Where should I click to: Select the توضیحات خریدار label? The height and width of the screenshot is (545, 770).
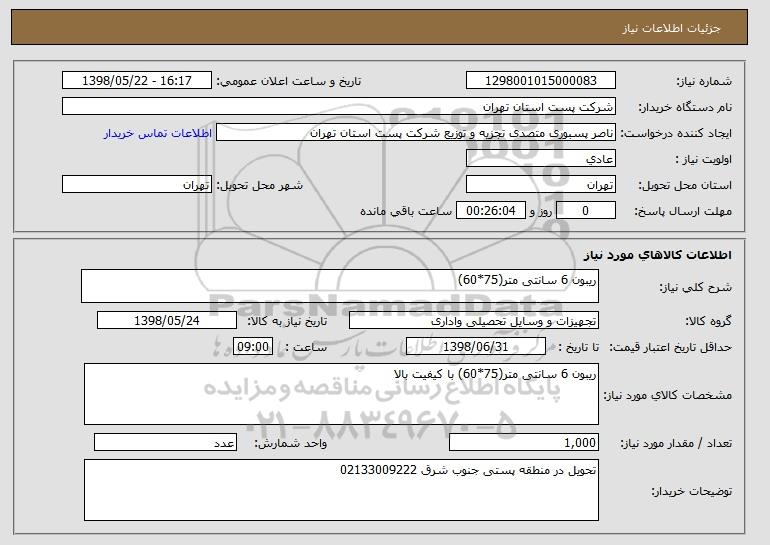coord(691,491)
